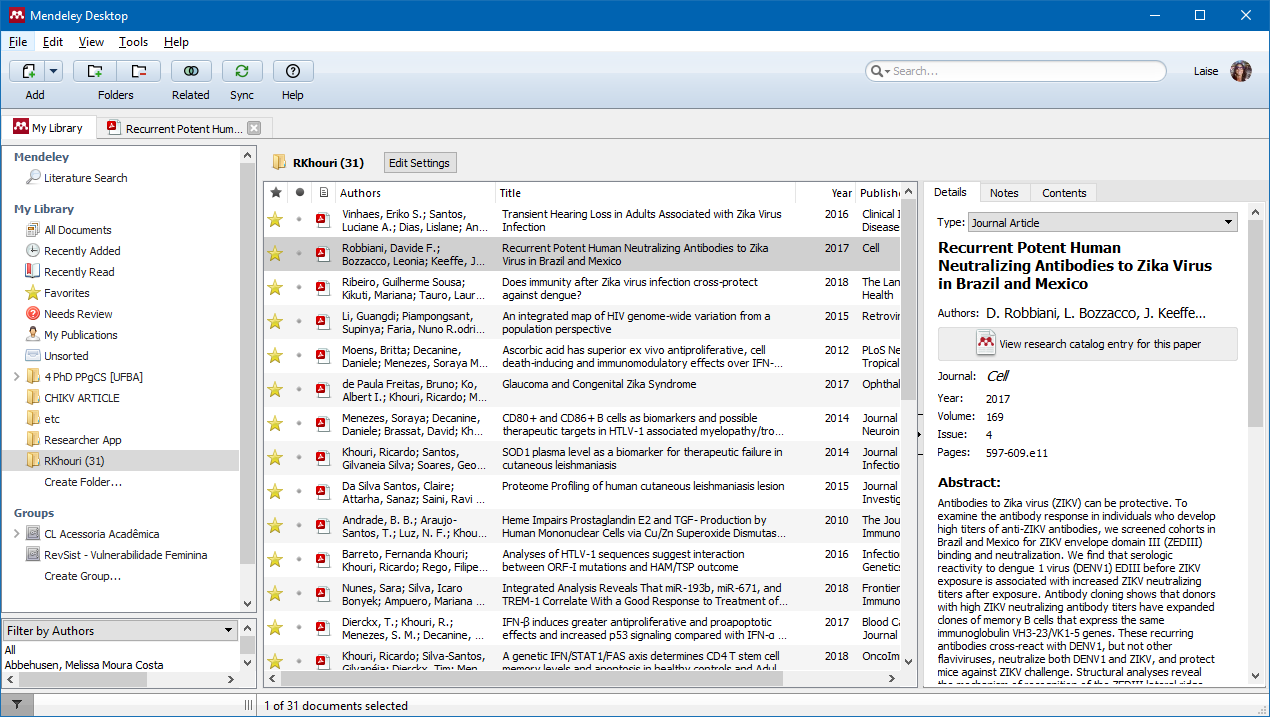Image resolution: width=1270 pixels, height=717 pixels.
Task: Click the Help toolbar icon
Action: tap(293, 71)
